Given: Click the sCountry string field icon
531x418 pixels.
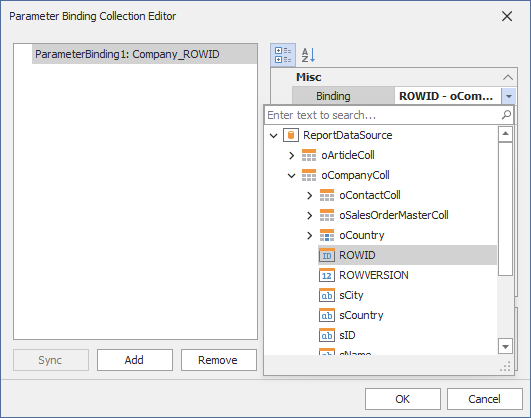Looking at the screenshot, I should pyautogui.click(x=327, y=315).
